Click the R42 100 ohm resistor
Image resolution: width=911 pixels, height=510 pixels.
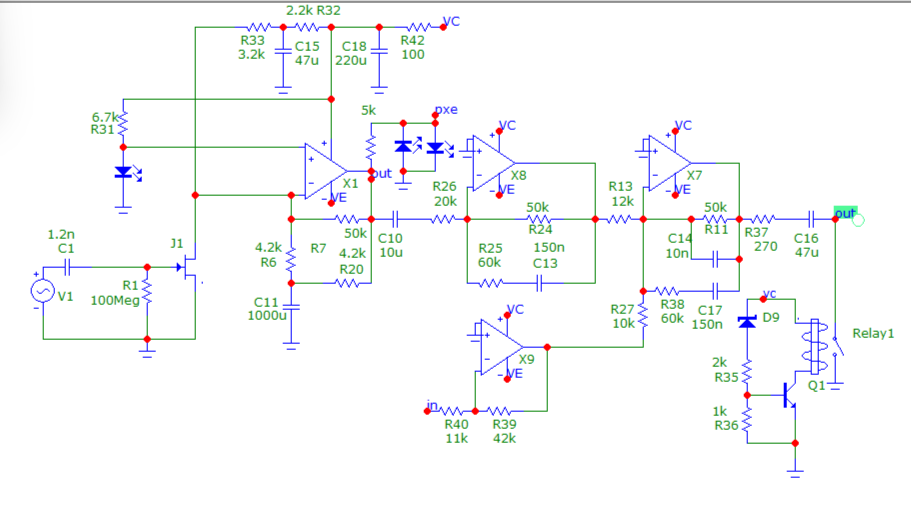[x=419, y=27]
